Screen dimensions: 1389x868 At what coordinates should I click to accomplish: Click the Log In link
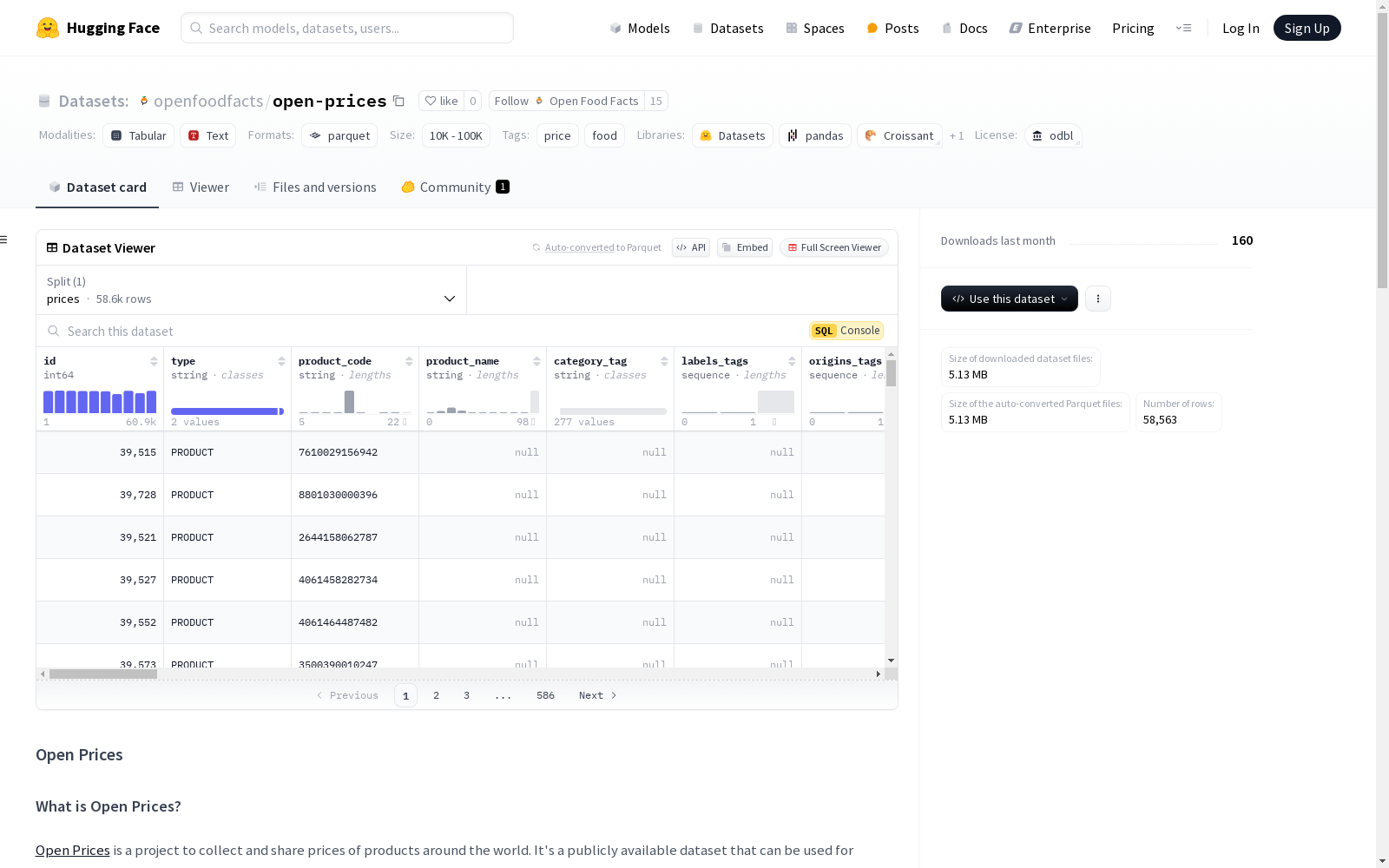click(1241, 28)
